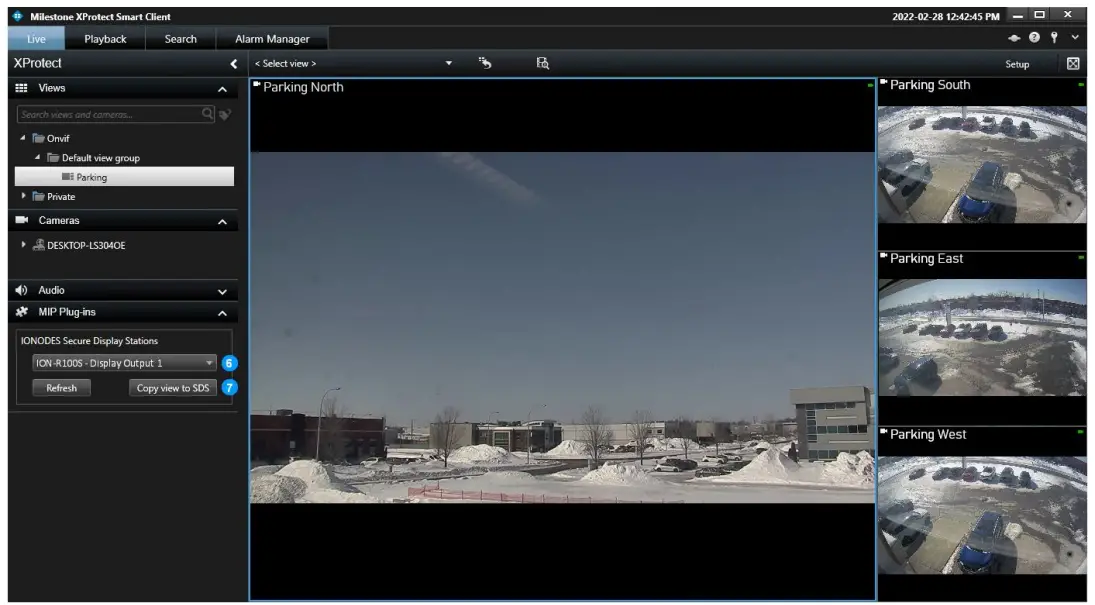
Task: Click Parking South camera title icon
Action: (883, 82)
